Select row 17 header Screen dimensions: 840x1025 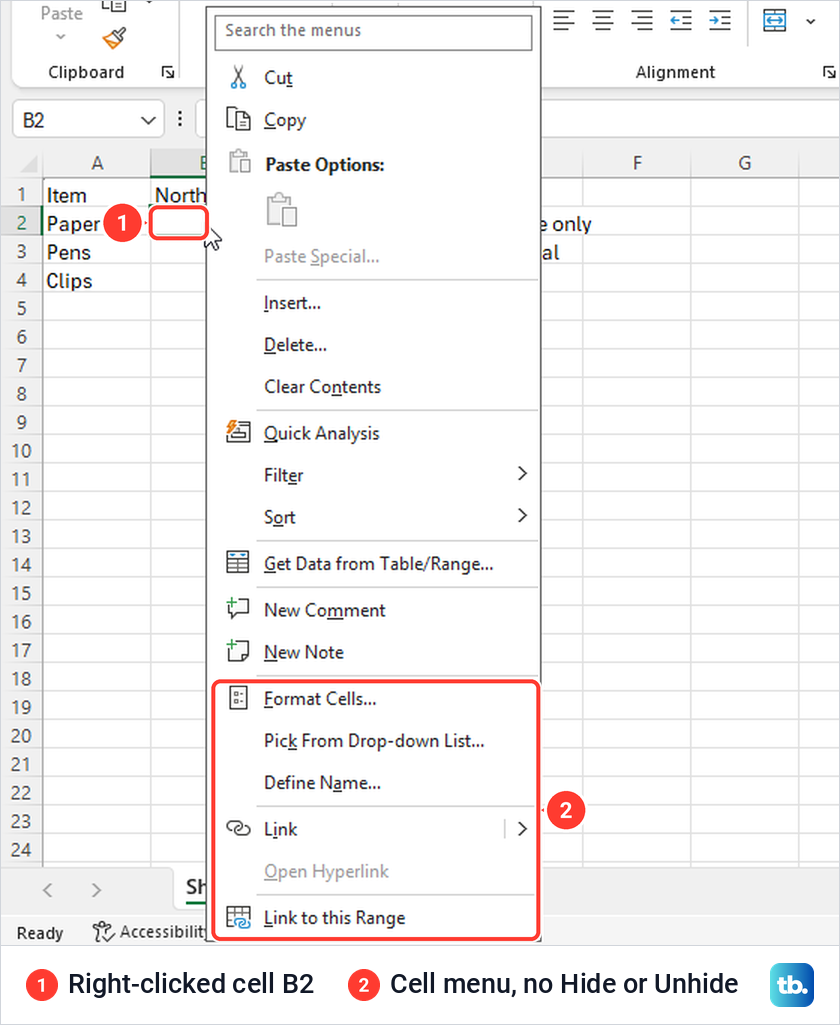pos(22,650)
